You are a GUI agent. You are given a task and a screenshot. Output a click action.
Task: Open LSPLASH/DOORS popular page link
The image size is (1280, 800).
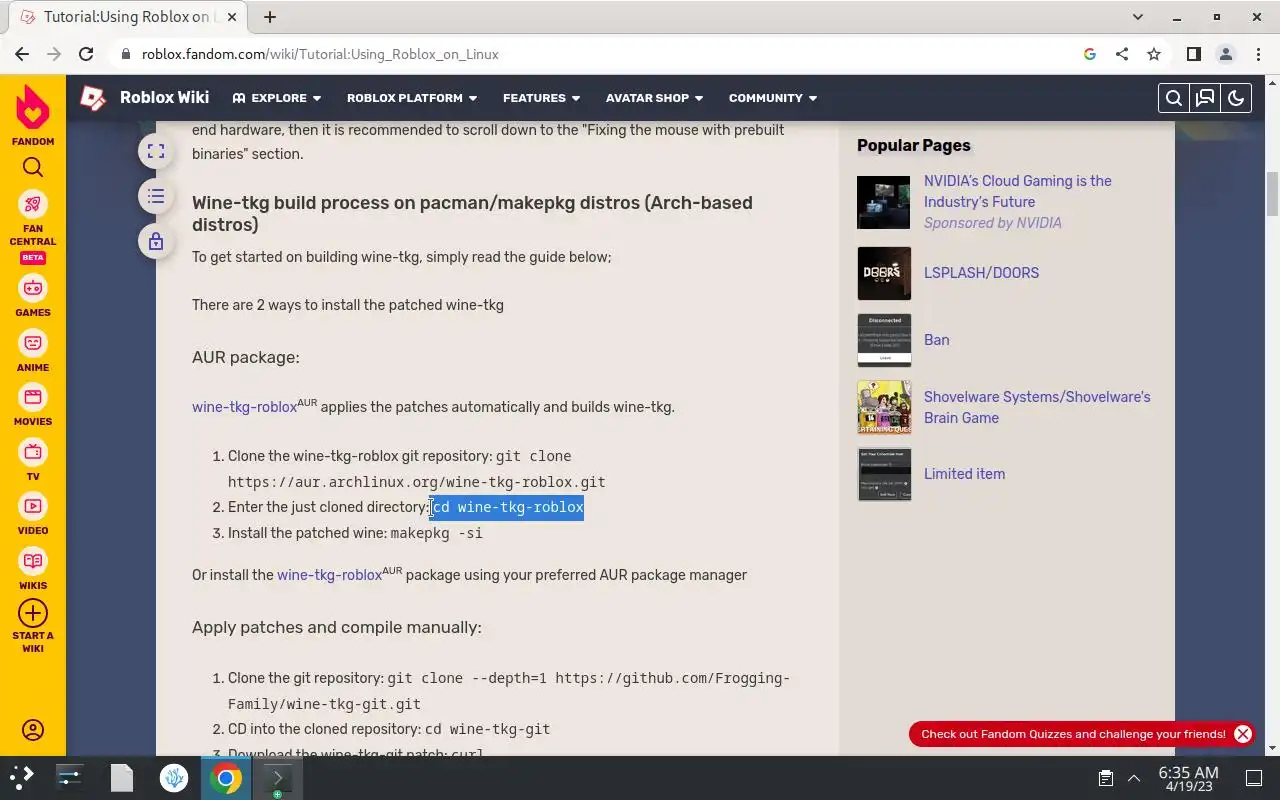point(981,273)
